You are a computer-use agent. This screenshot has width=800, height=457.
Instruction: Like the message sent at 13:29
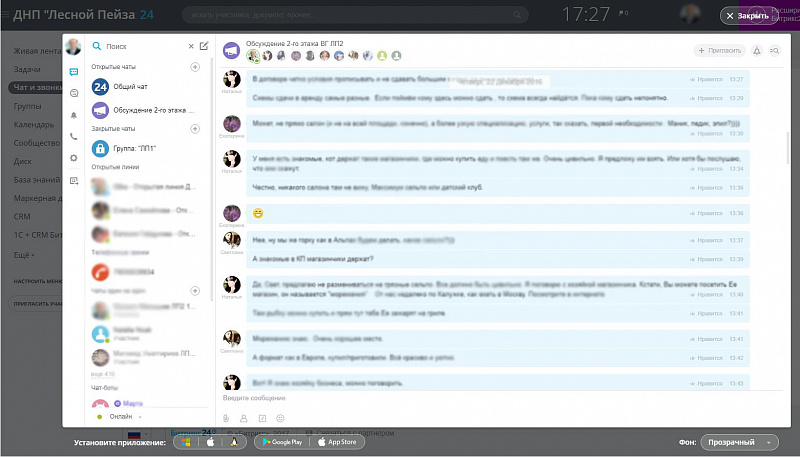[706, 98]
